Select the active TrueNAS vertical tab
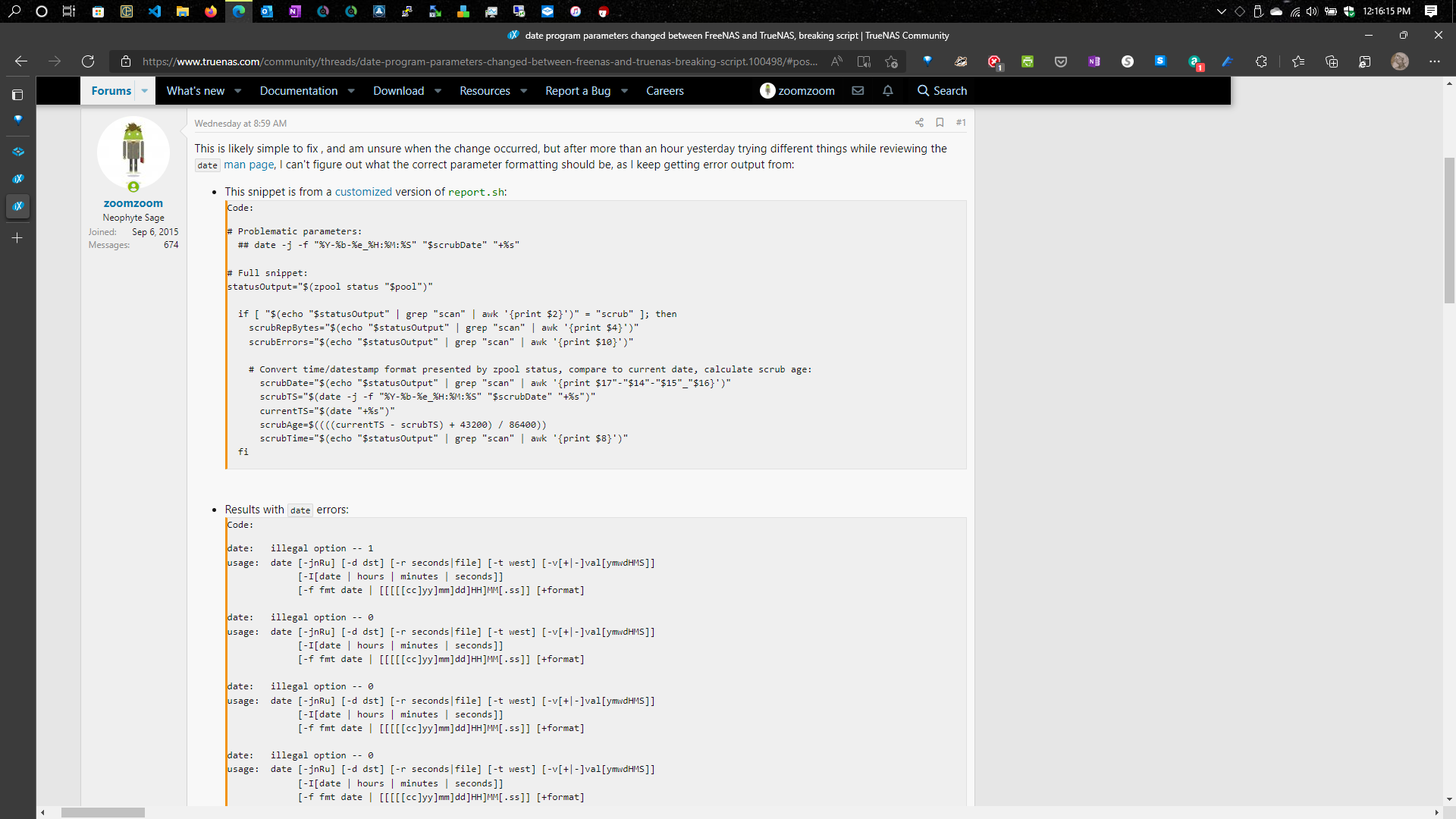Image resolution: width=1456 pixels, height=819 pixels. pyautogui.click(x=17, y=206)
